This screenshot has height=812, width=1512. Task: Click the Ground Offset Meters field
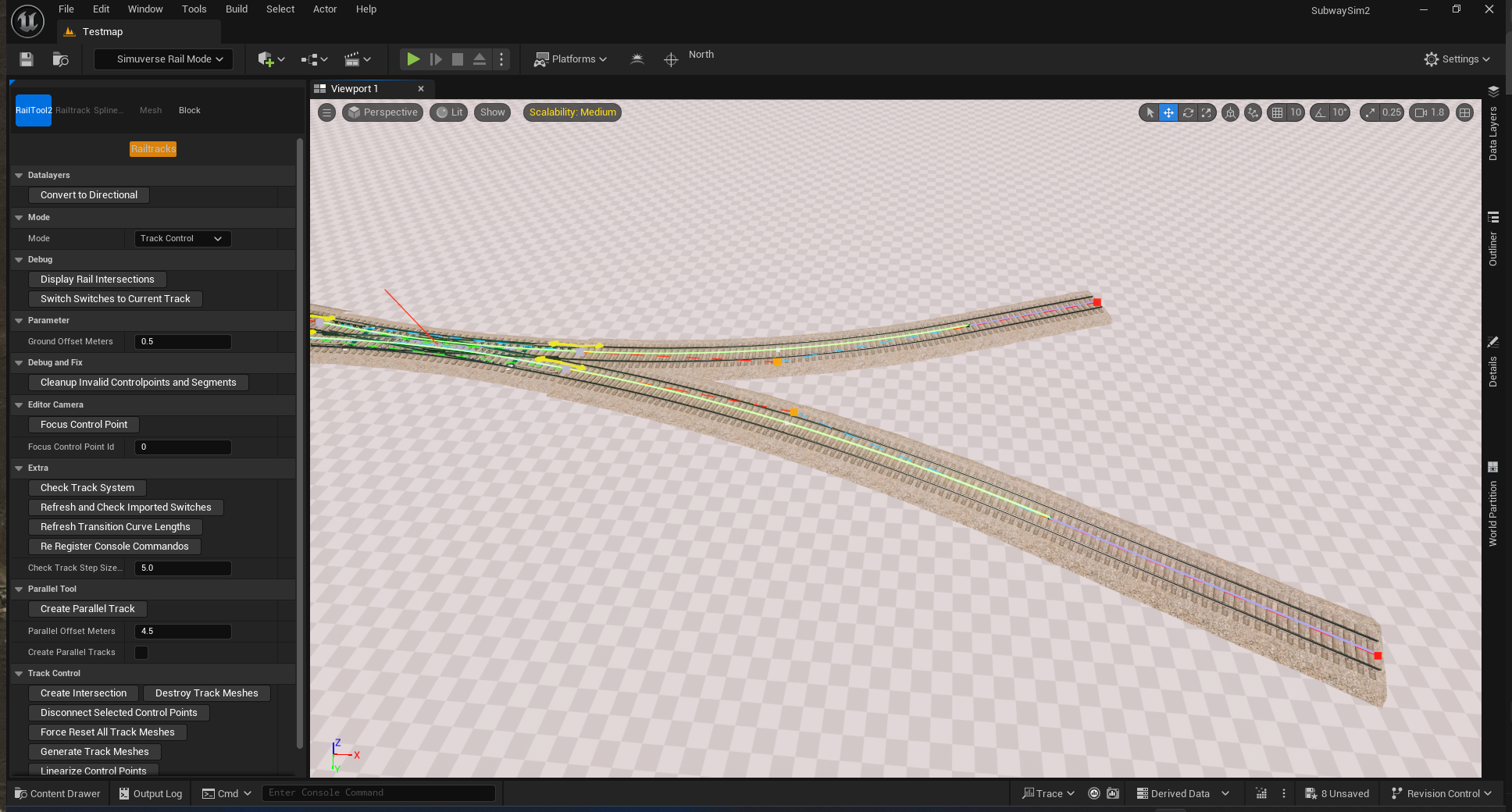183,342
